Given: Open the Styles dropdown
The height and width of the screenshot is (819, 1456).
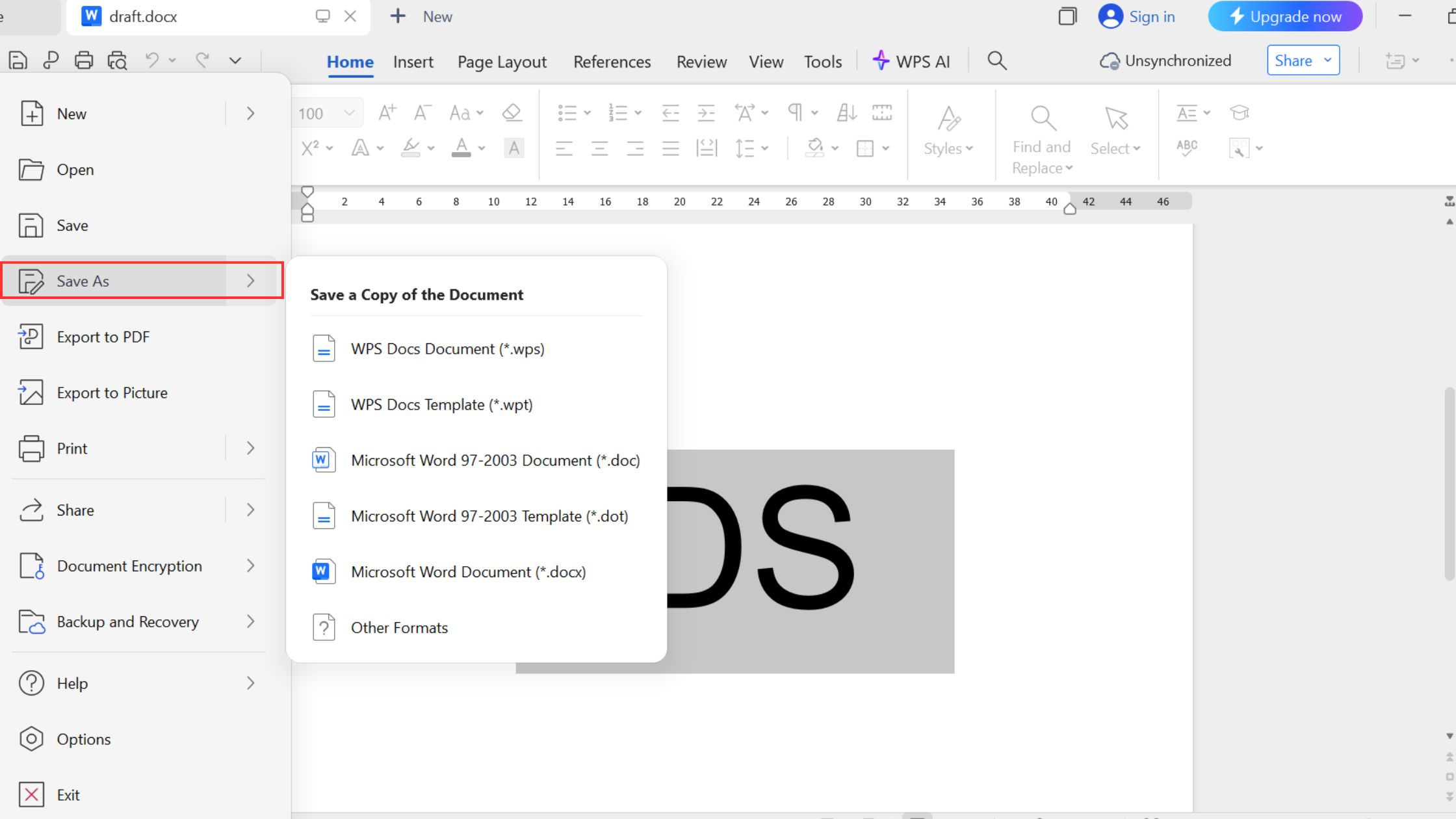Looking at the screenshot, I should pos(948,149).
